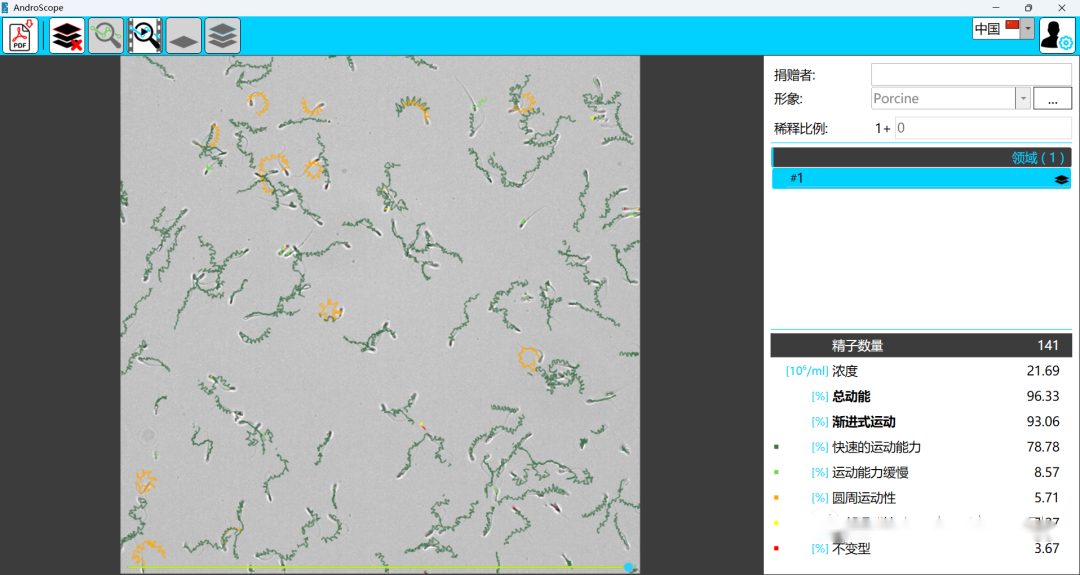Image resolution: width=1080 pixels, height=575 pixels.
Task: Click the concentration value 21.69
Action: pos(1043,371)
